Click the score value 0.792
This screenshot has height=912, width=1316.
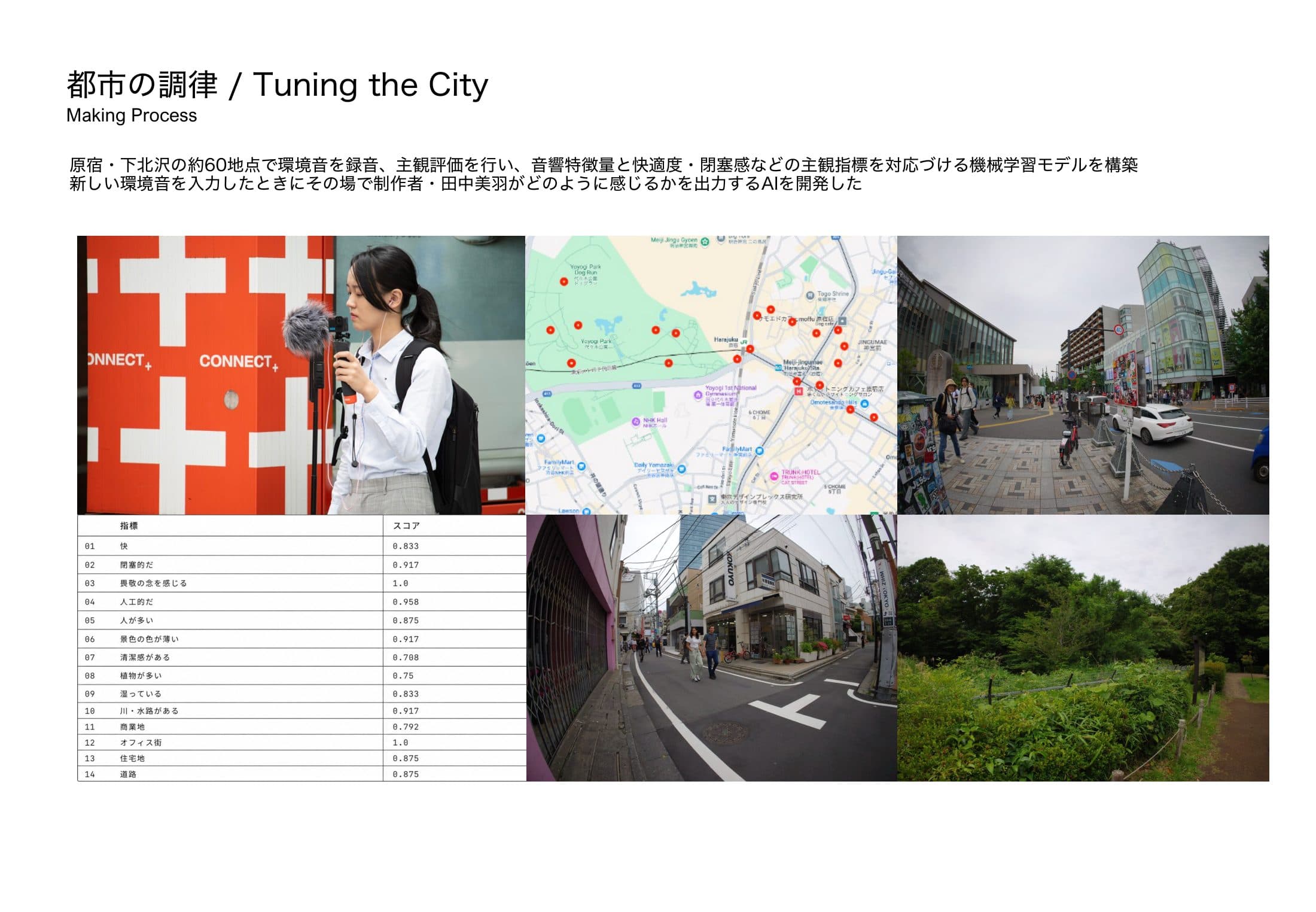406,727
